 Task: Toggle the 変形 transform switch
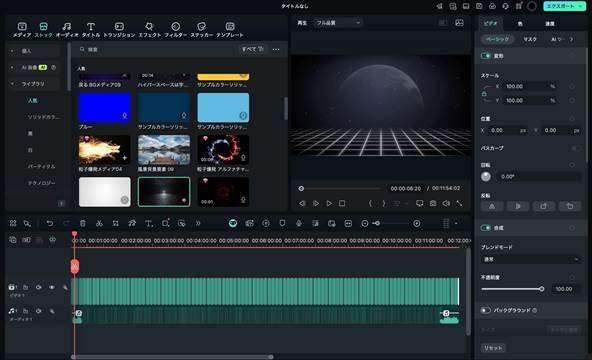(x=486, y=56)
